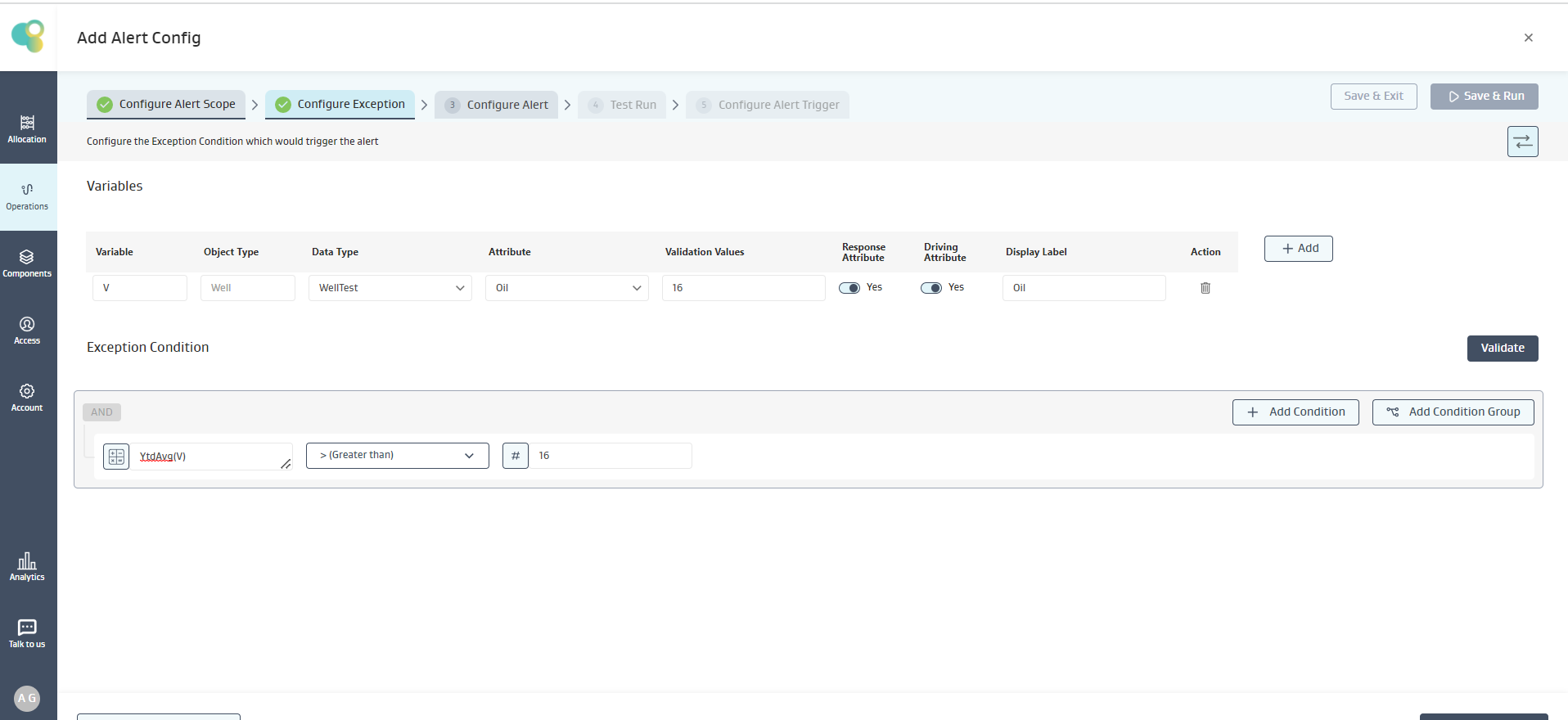The image size is (1568, 720).
Task: Open the Greater than operator dropdown
Action: 397,456
